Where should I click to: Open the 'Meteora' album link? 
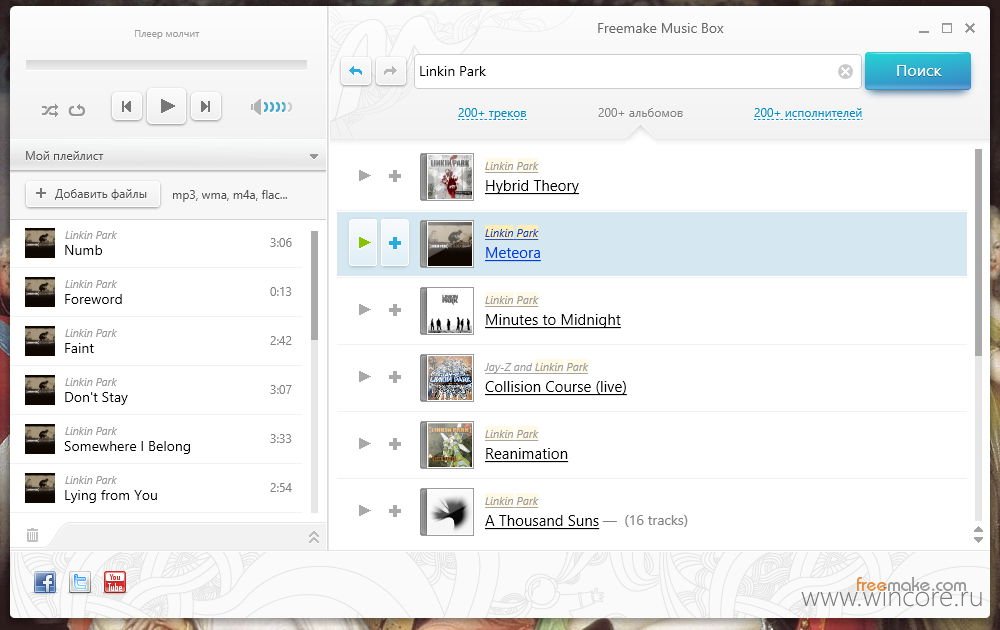click(x=513, y=253)
